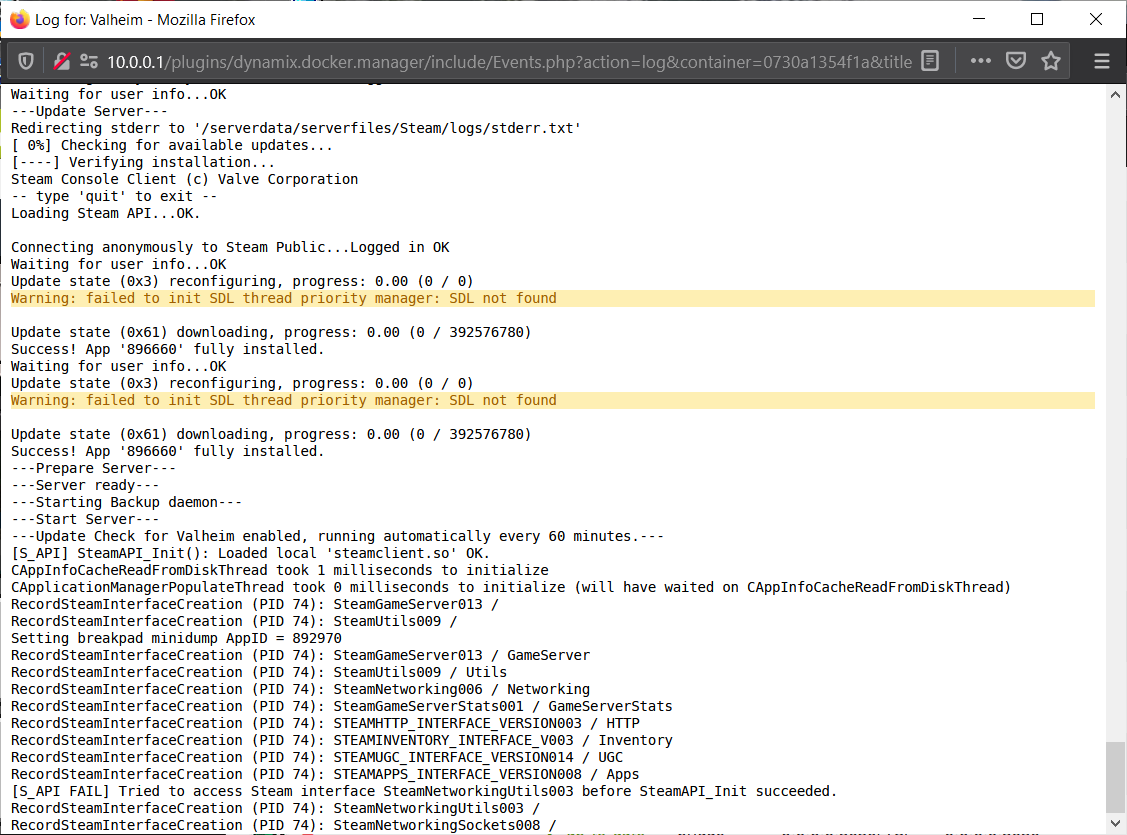Bookmark this page with star icon
Screen dimensions: 1127x835
coord(1051,61)
